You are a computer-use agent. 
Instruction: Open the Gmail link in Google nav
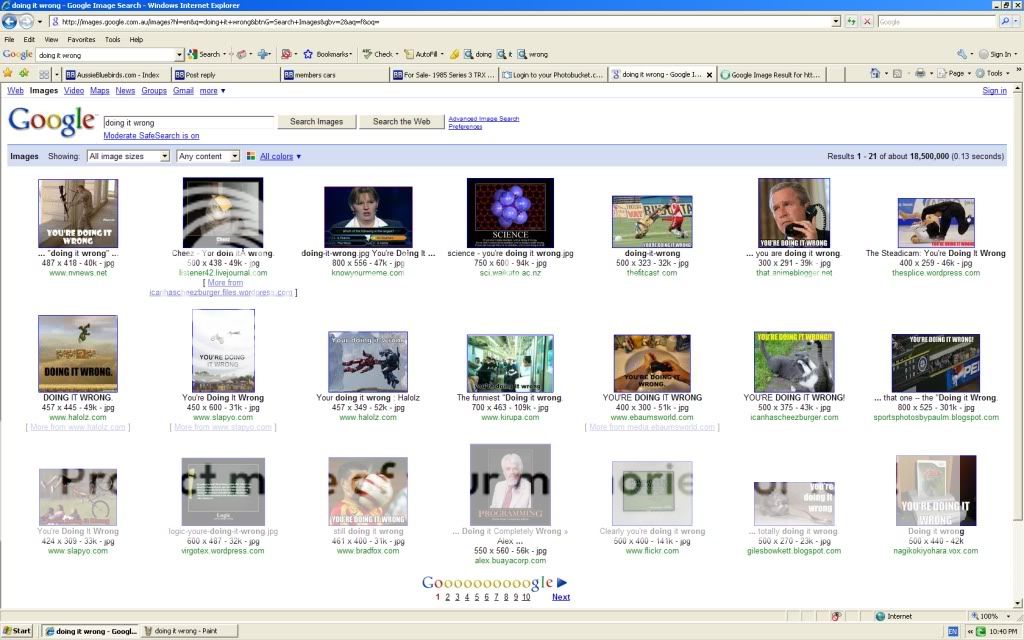(x=184, y=91)
